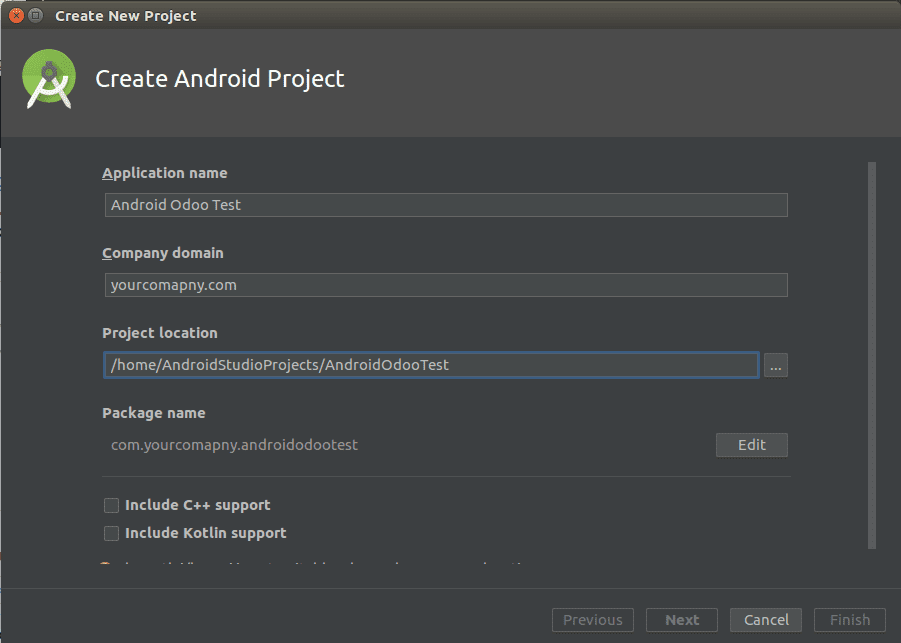The width and height of the screenshot is (901, 643).
Task: Close the Create New Project window
Action: (x=17, y=16)
